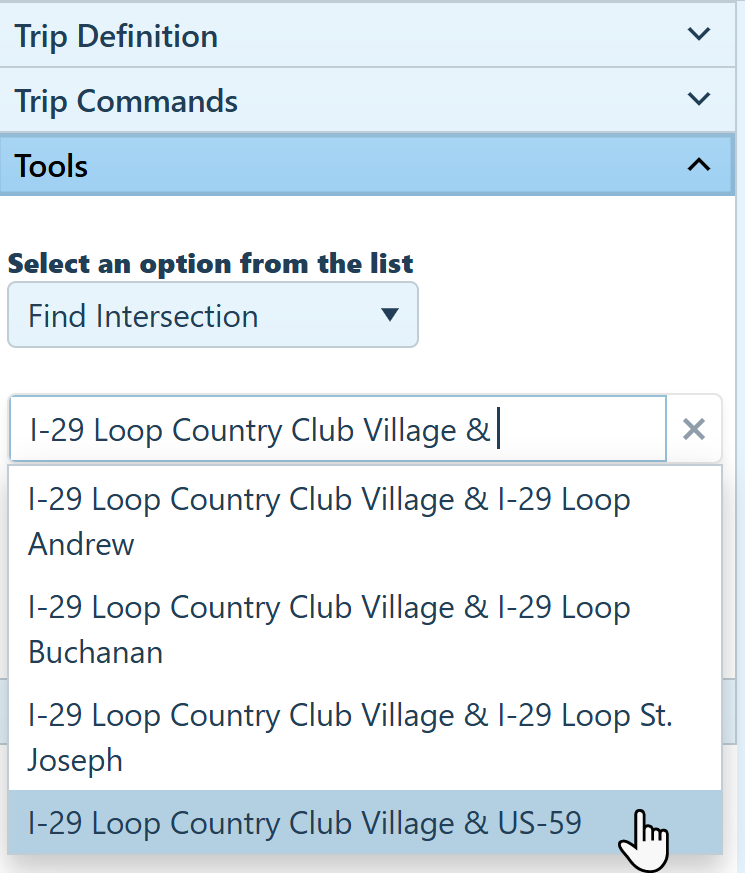
Task: Expand the Trip Commands chevron
Action: click(699, 99)
